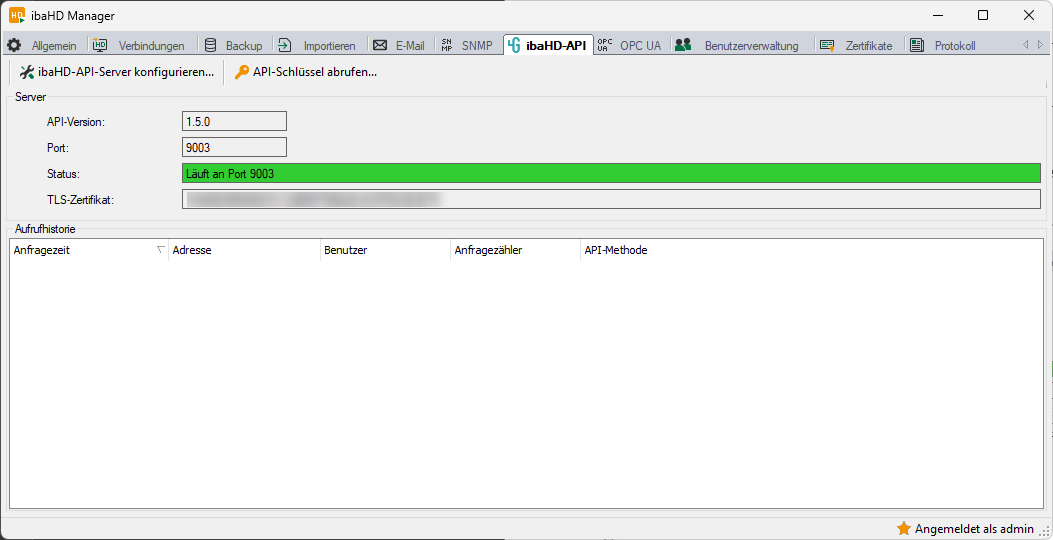The image size is (1053, 540).
Task: Click the 'API-Version:' label
Action: [x=76, y=122]
